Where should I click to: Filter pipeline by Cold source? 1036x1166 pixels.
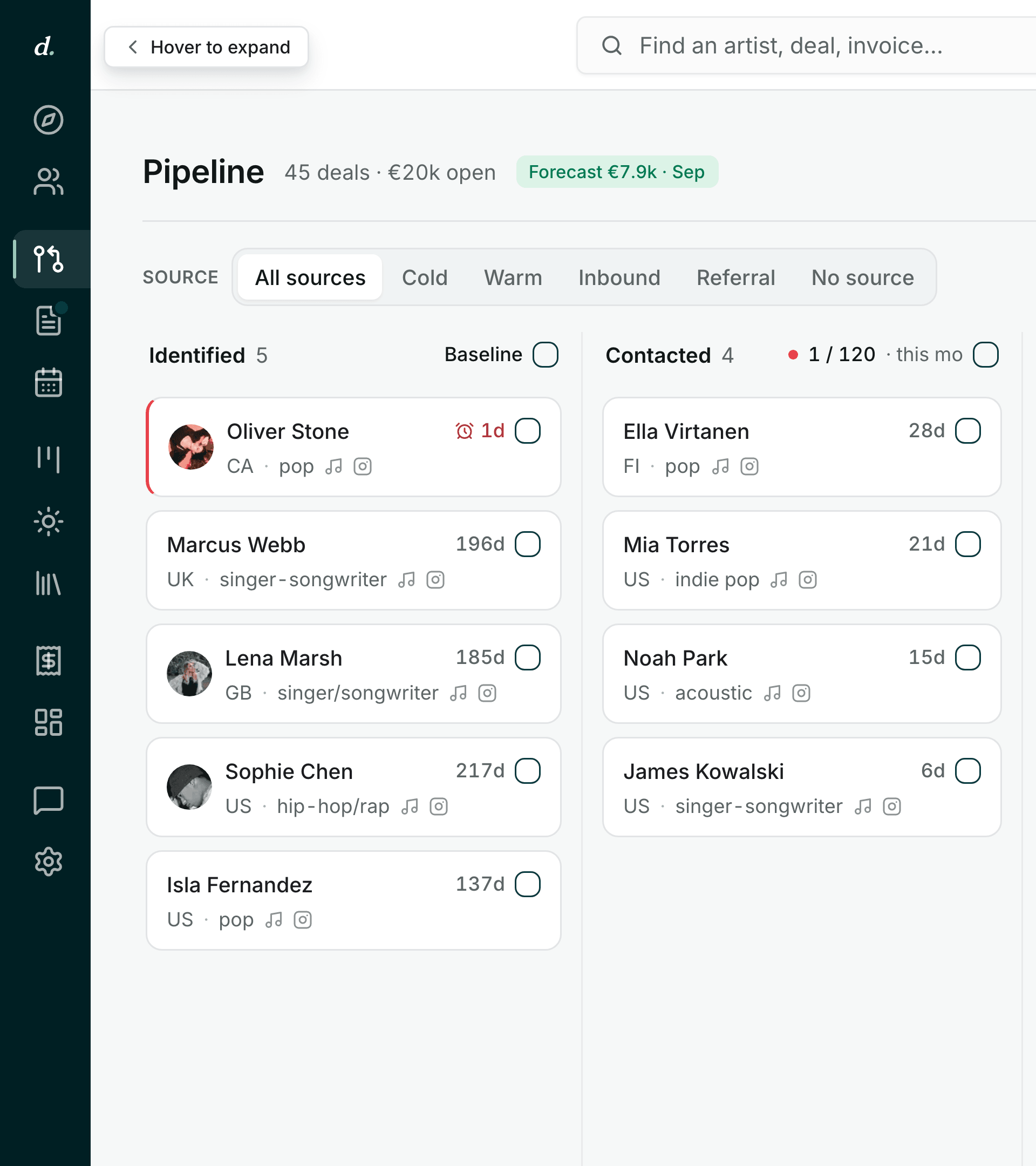(425, 277)
